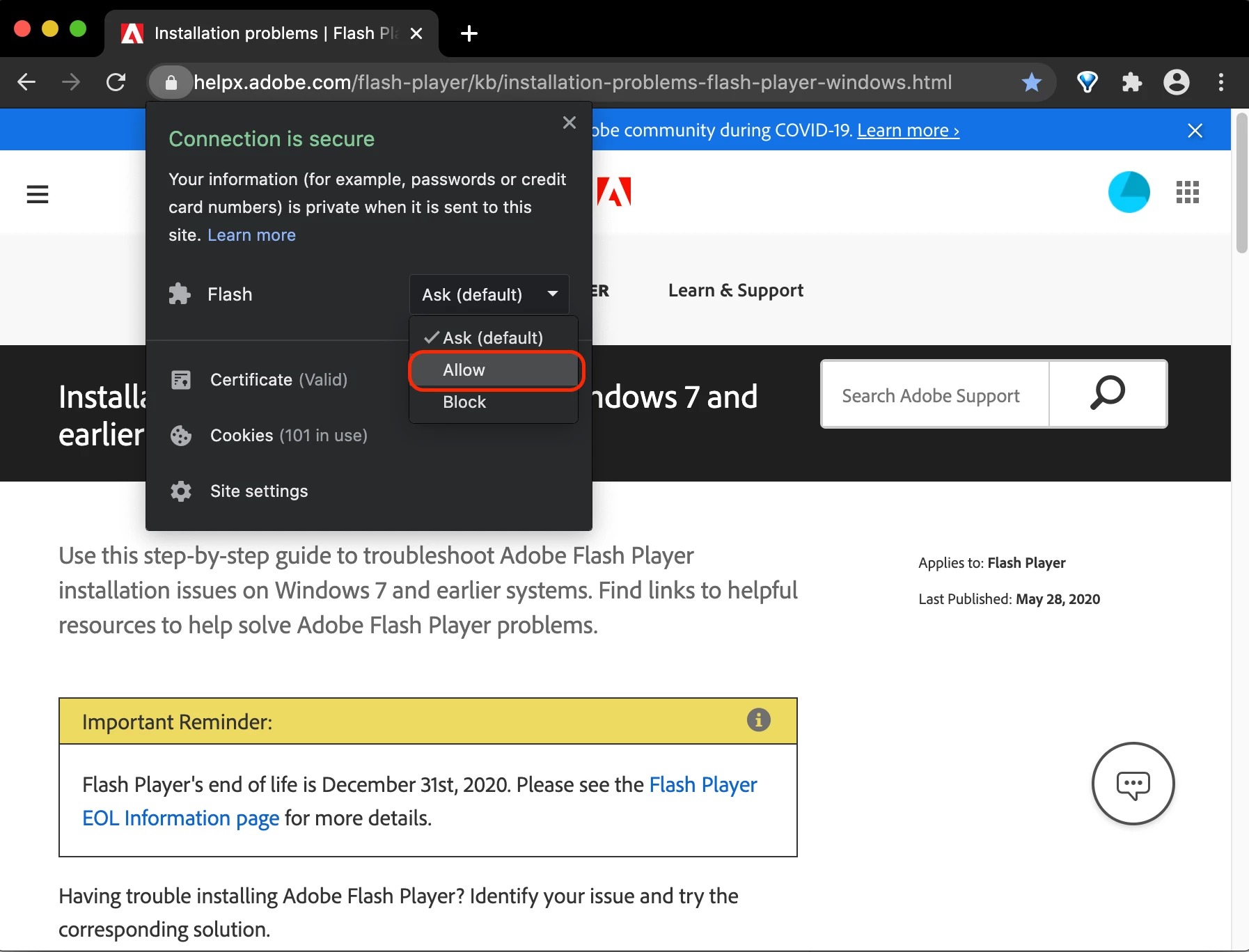
Task: Close the site info popup
Action: pos(569,122)
